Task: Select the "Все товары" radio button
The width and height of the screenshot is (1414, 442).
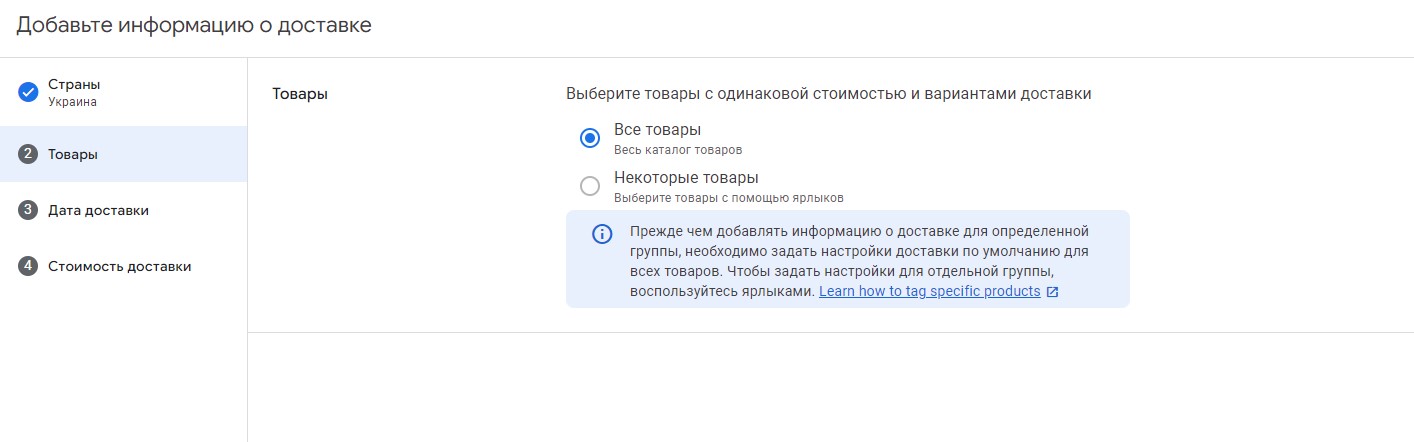Action: coord(590,138)
